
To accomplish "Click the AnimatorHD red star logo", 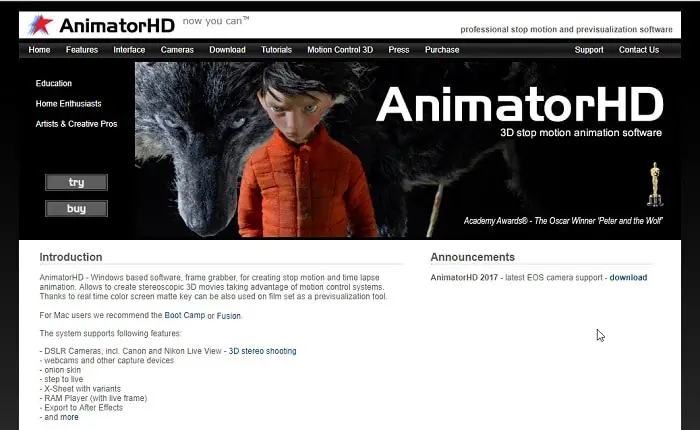I will [x=40, y=25].
